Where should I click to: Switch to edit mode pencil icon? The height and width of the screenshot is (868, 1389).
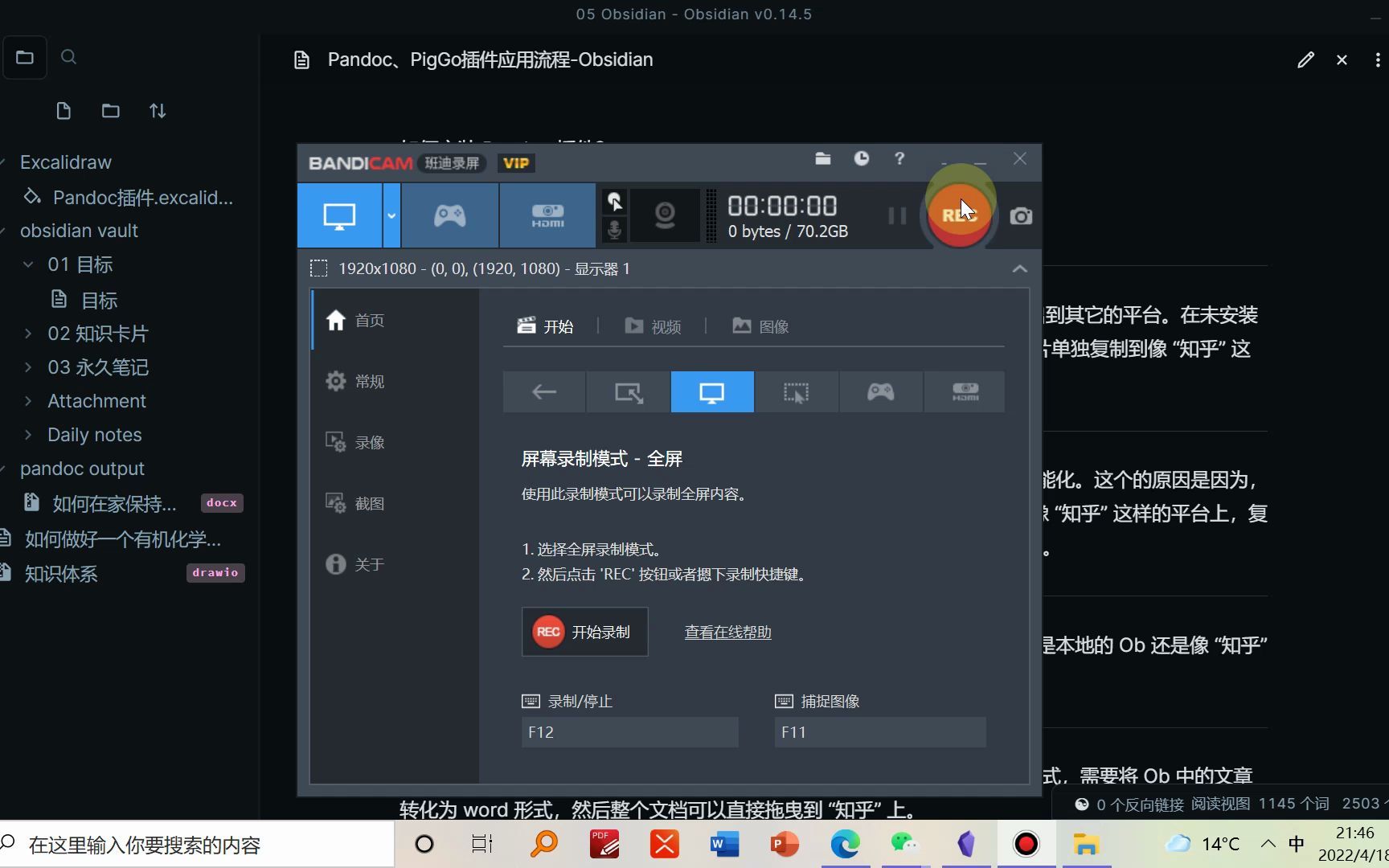click(1305, 59)
